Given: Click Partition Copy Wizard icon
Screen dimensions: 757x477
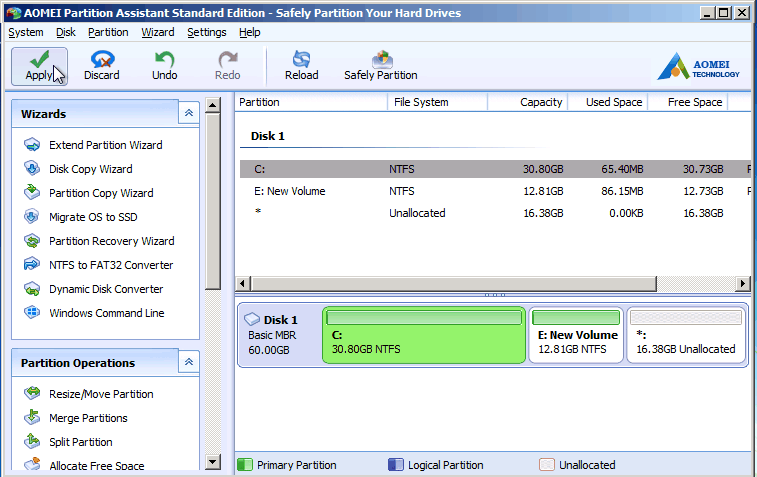Looking at the screenshot, I should pos(32,192).
